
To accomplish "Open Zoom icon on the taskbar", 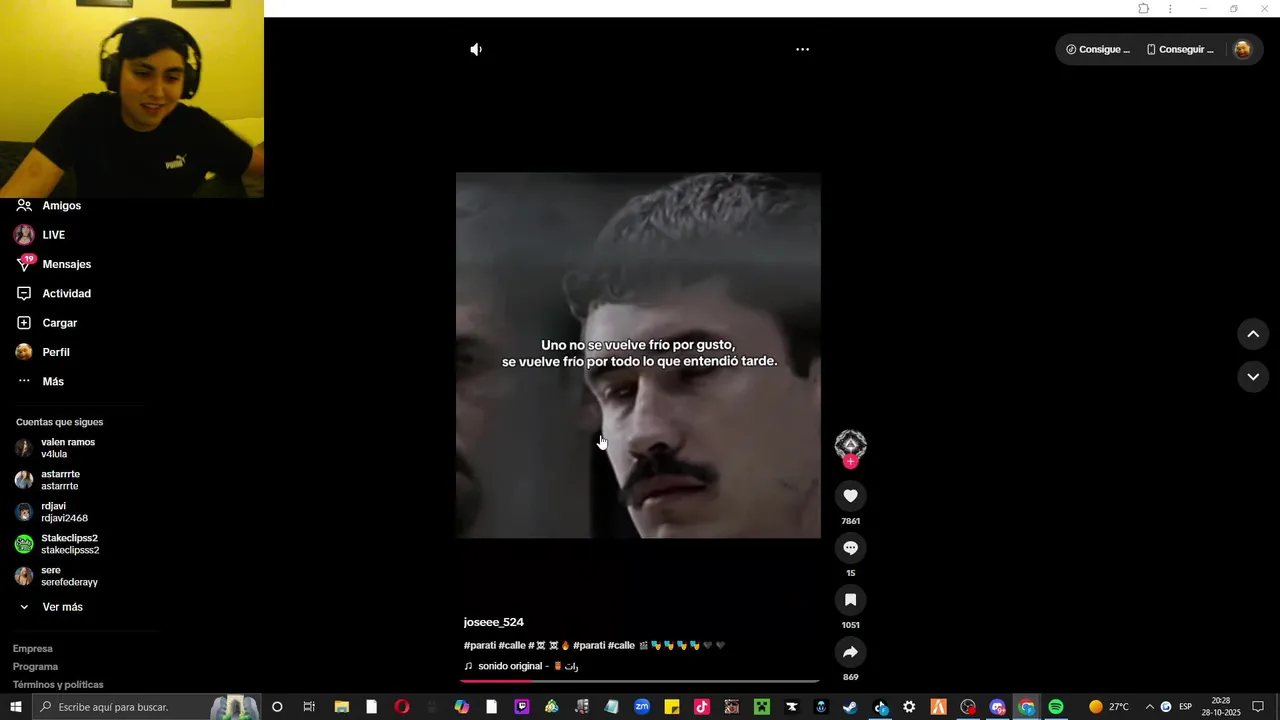I will click(641, 707).
